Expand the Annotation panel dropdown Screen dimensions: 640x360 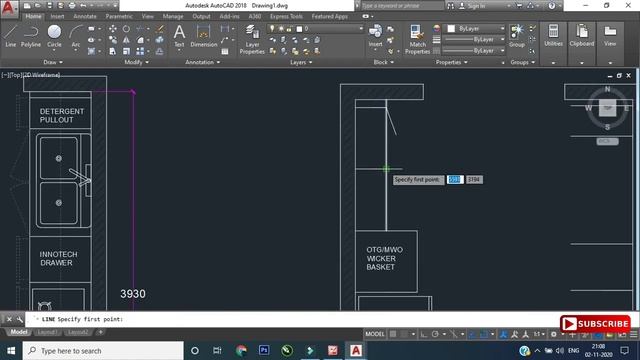pyautogui.click(x=202, y=62)
